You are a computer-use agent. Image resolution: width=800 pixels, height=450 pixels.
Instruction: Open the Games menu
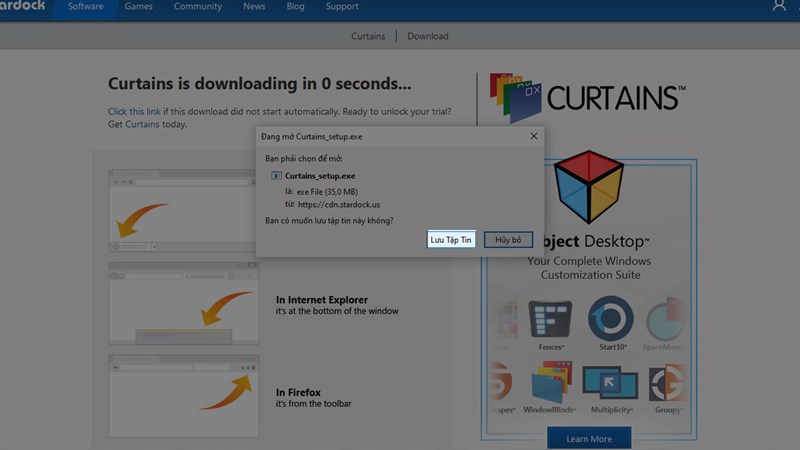point(138,6)
